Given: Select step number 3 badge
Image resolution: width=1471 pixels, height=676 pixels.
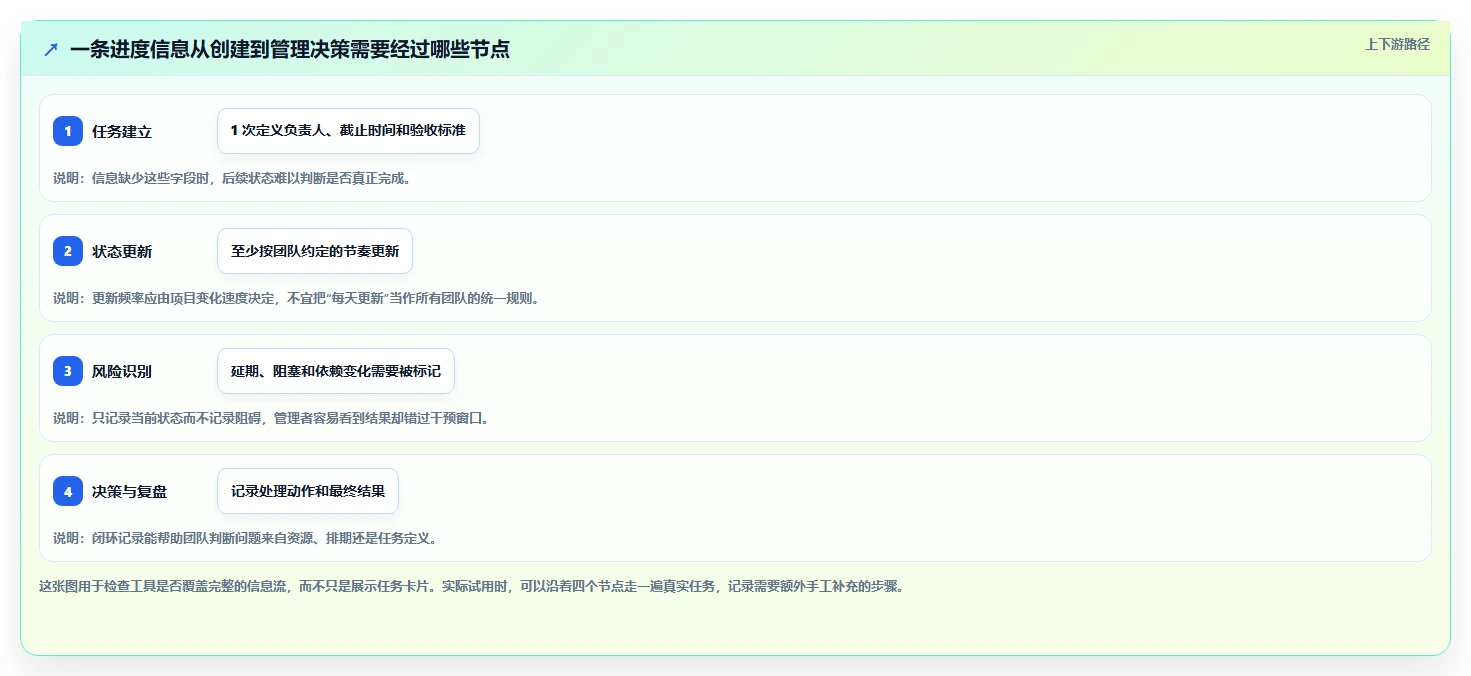Looking at the screenshot, I should pyautogui.click(x=68, y=371).
